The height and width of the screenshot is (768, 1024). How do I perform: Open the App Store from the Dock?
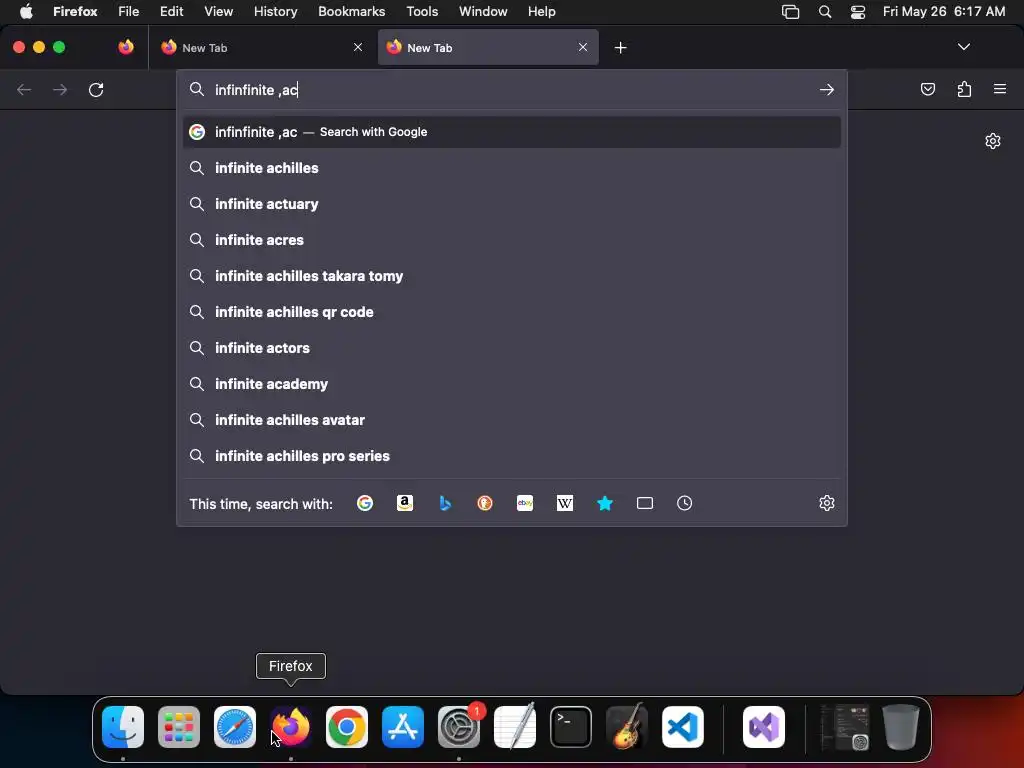(403, 727)
